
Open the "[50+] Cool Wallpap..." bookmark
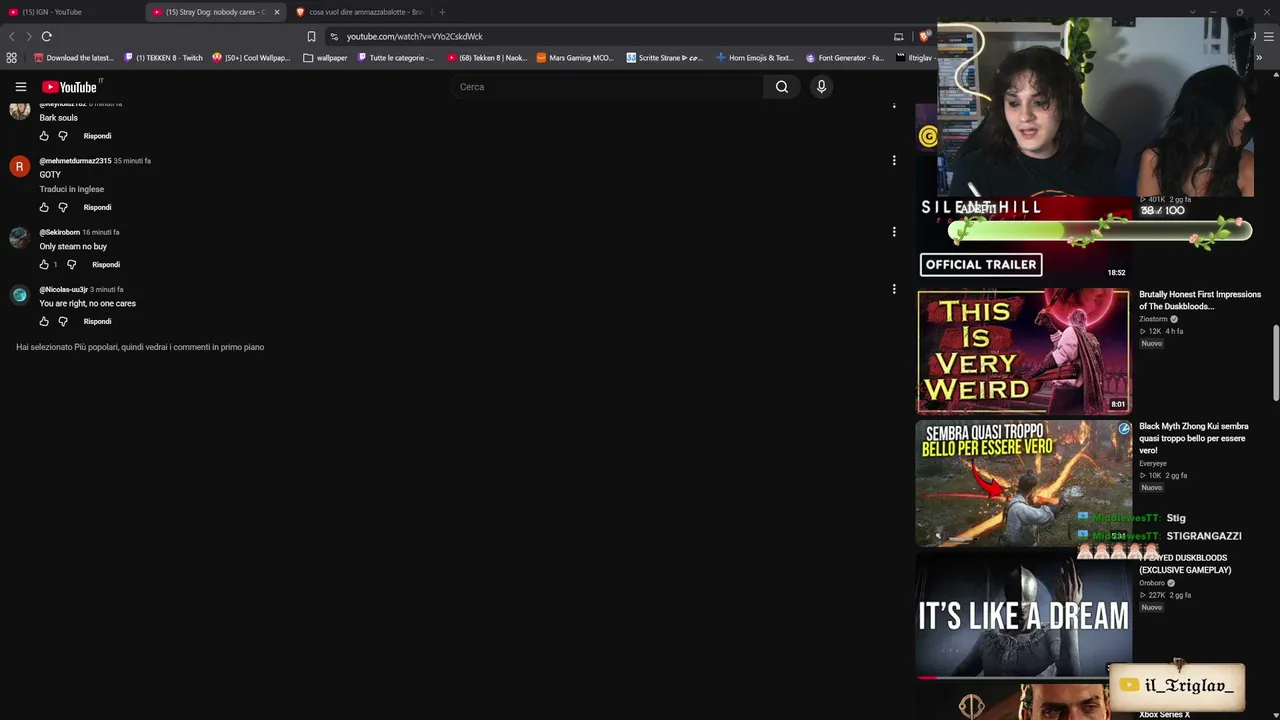(251, 58)
